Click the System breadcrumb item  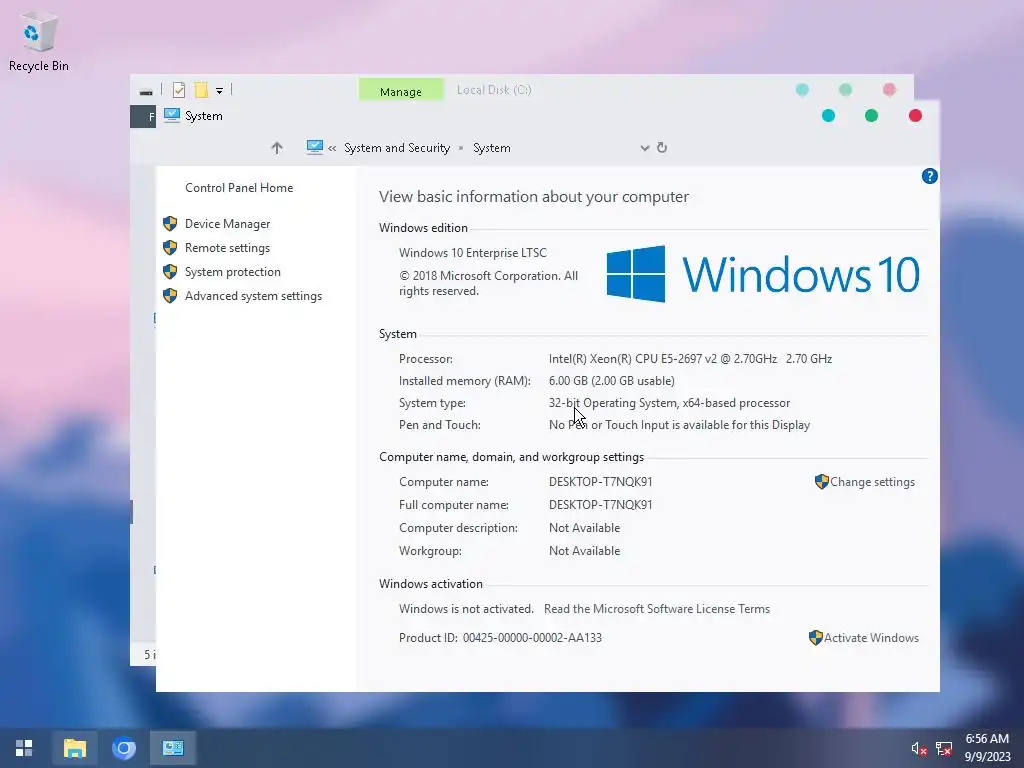tap(492, 148)
